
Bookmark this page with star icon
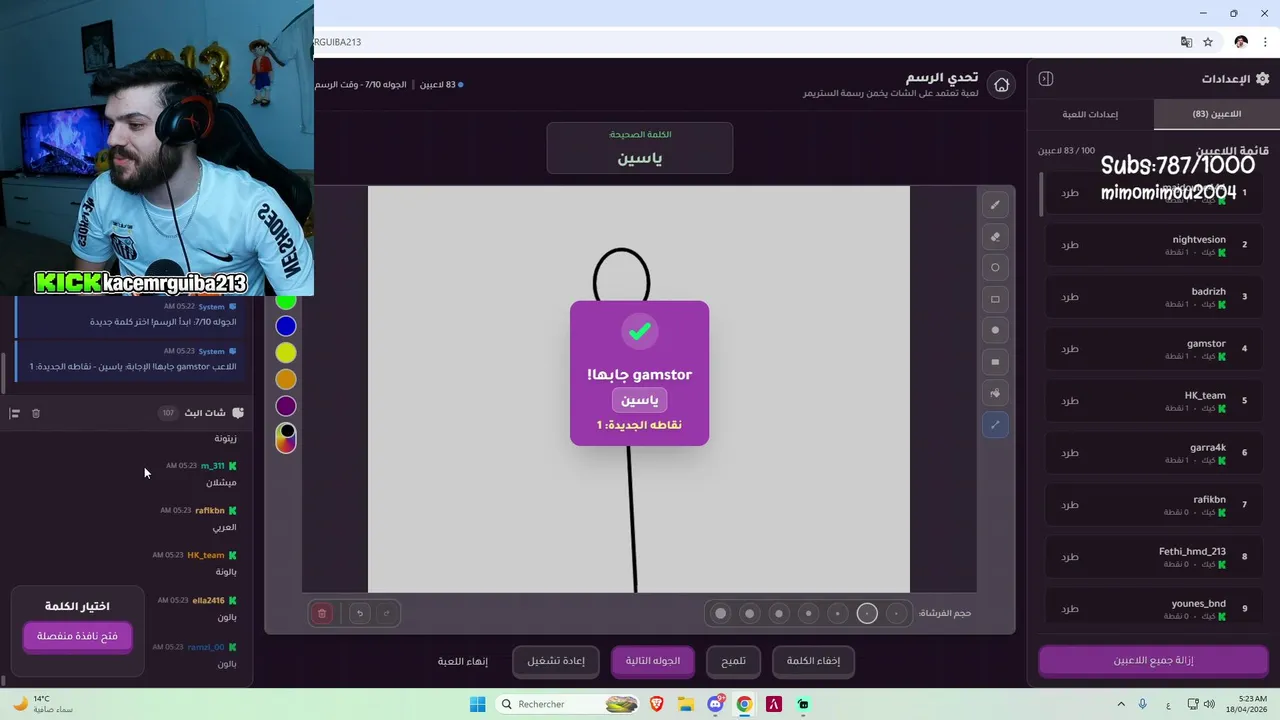click(1208, 42)
